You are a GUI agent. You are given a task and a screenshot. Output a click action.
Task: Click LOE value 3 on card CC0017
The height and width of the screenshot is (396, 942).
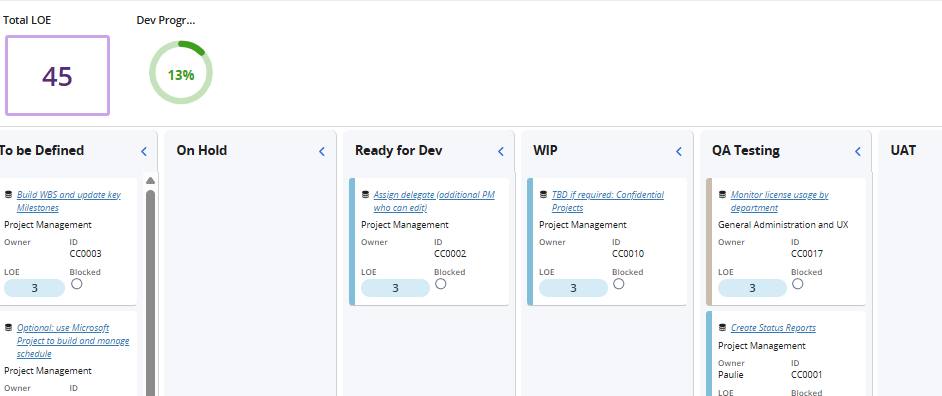[x=752, y=288]
